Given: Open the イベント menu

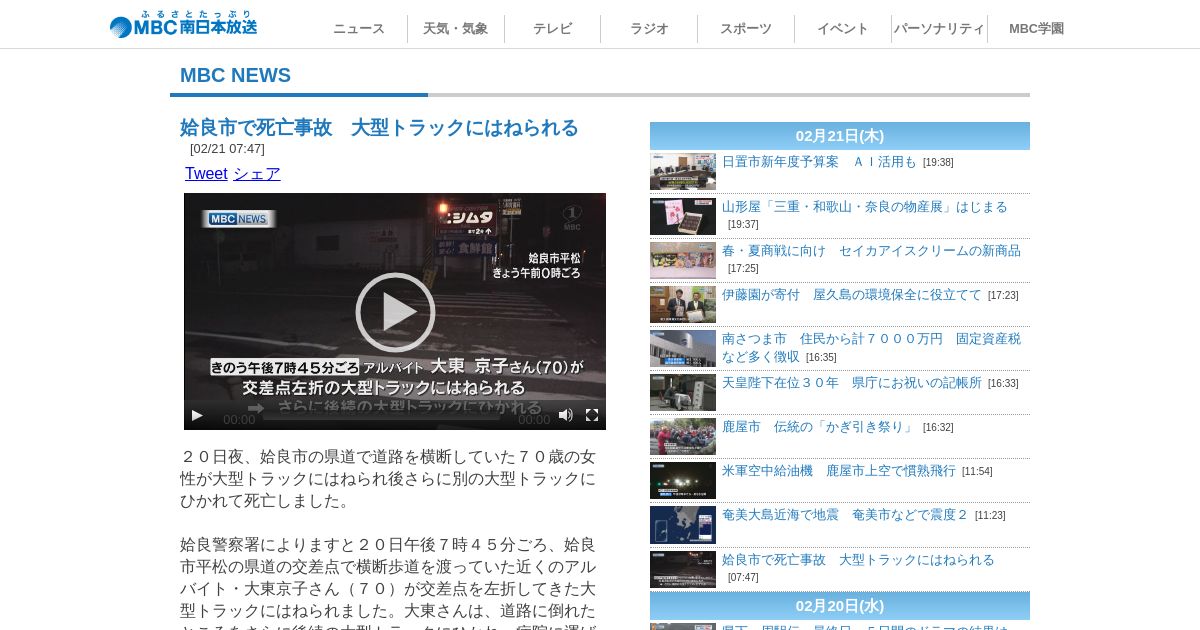Looking at the screenshot, I should (x=843, y=29).
